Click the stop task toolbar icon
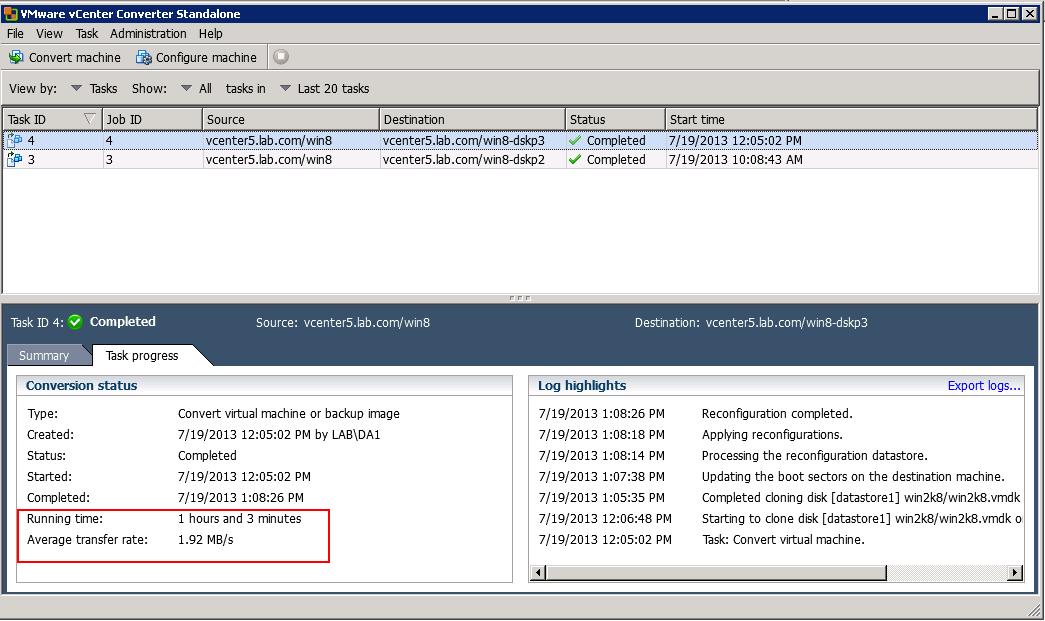Image resolution: width=1045 pixels, height=621 pixels. click(281, 57)
